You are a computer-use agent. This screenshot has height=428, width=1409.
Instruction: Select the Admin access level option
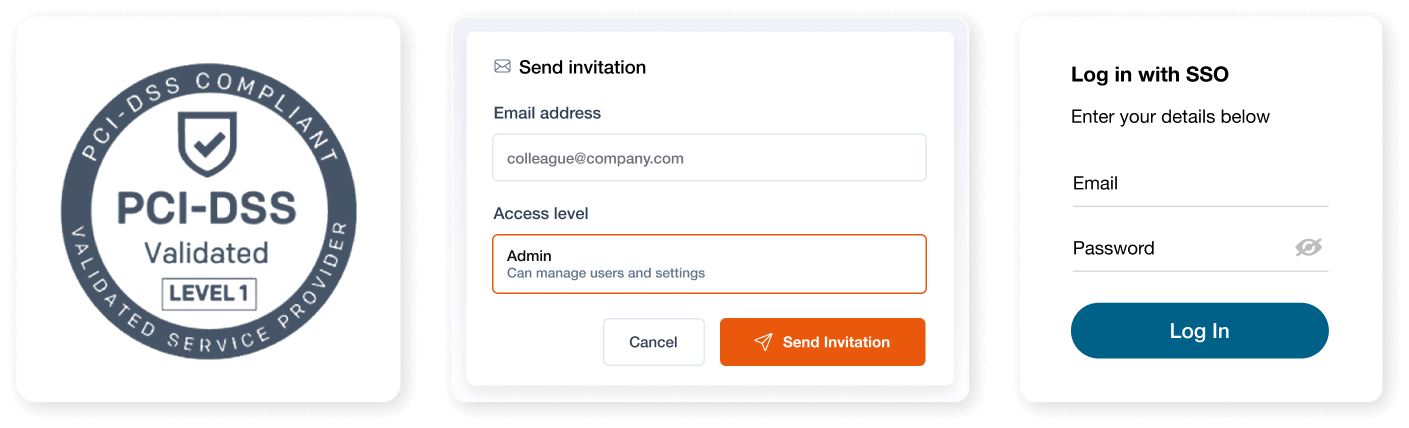tap(529, 256)
